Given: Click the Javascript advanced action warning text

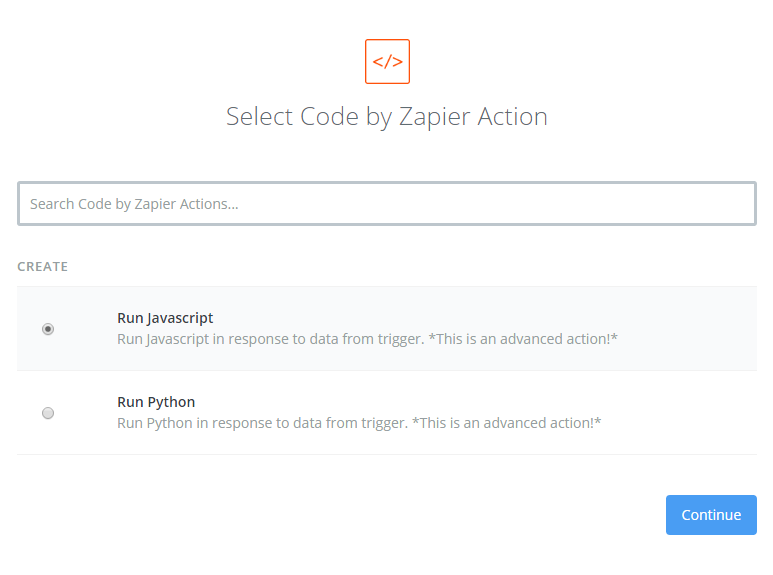Looking at the screenshot, I should pyautogui.click(x=523, y=339).
